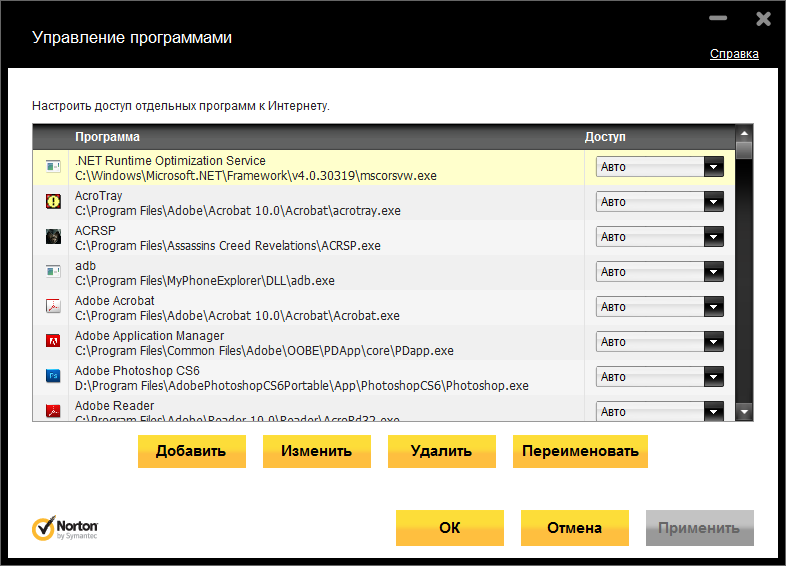
Task: Click the Переименовать button
Action: point(580,451)
